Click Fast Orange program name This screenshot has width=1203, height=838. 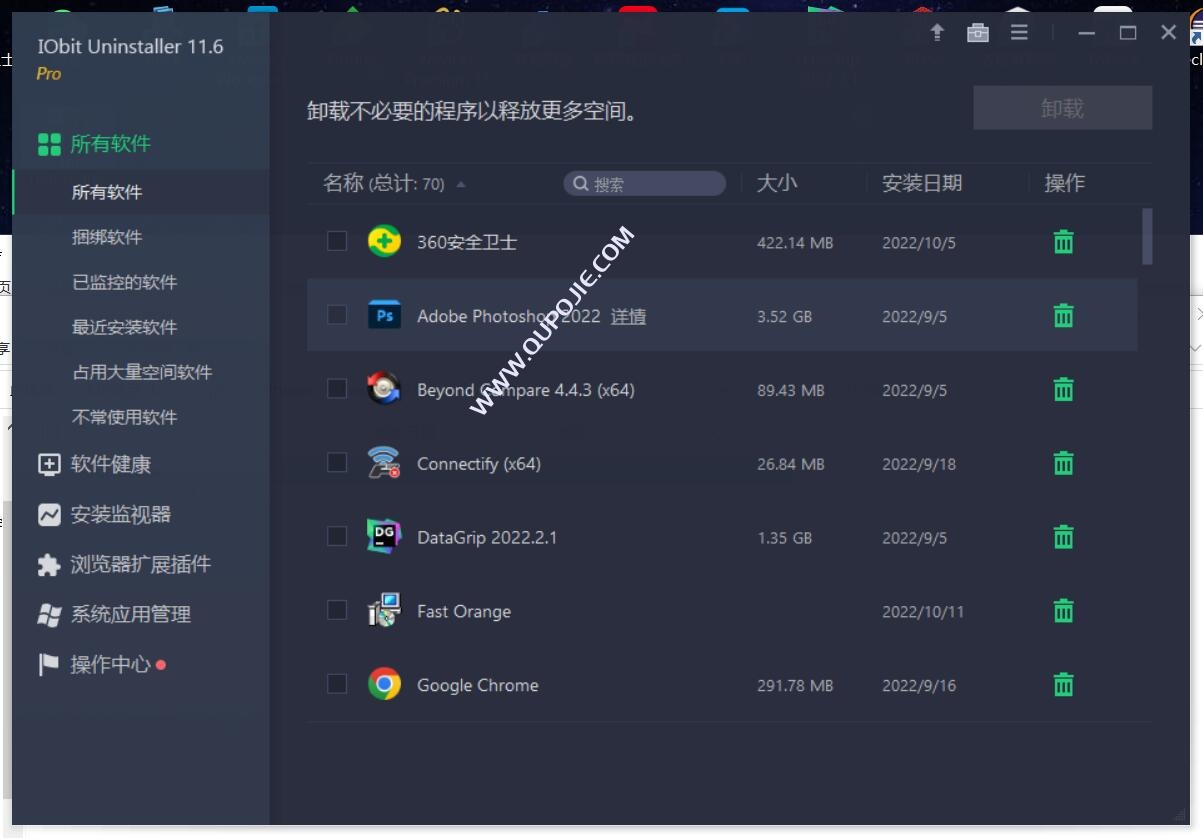coord(464,611)
